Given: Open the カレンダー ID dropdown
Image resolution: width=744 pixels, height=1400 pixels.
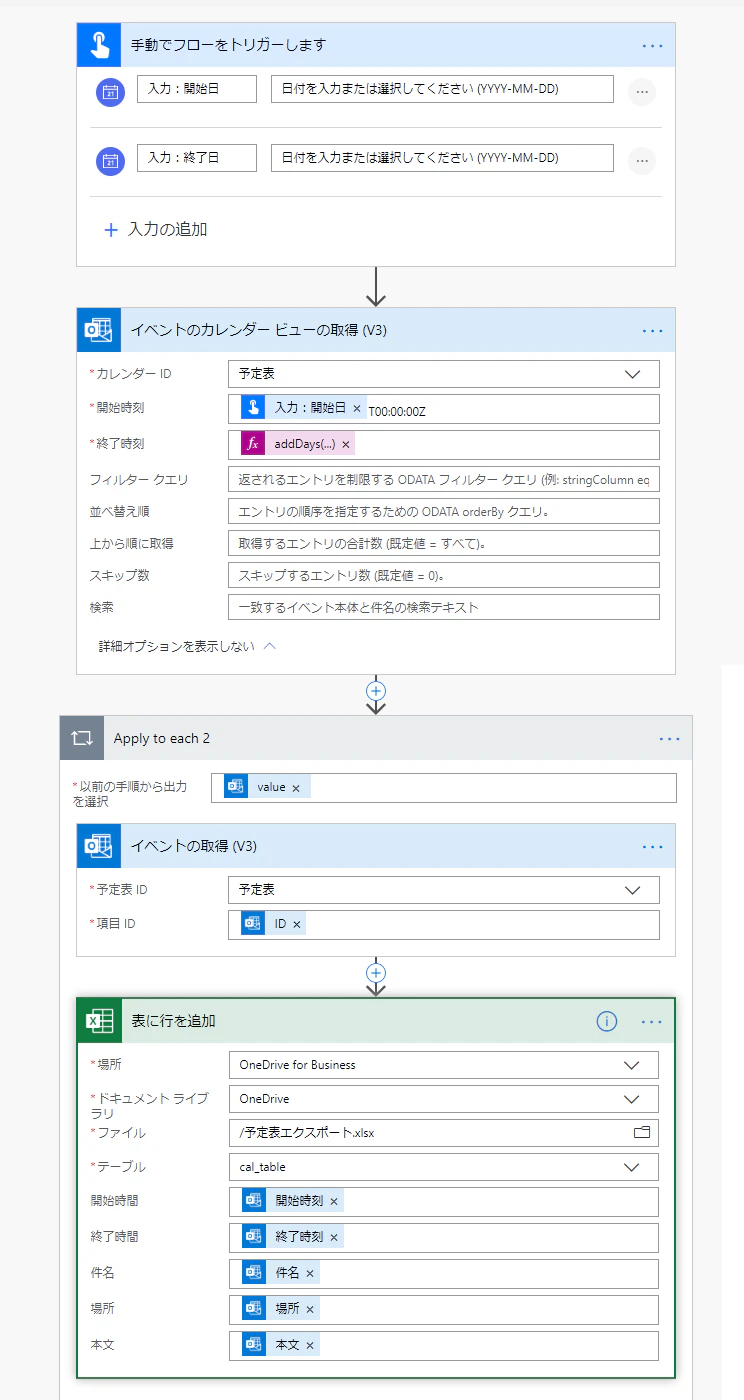Looking at the screenshot, I should (632, 372).
